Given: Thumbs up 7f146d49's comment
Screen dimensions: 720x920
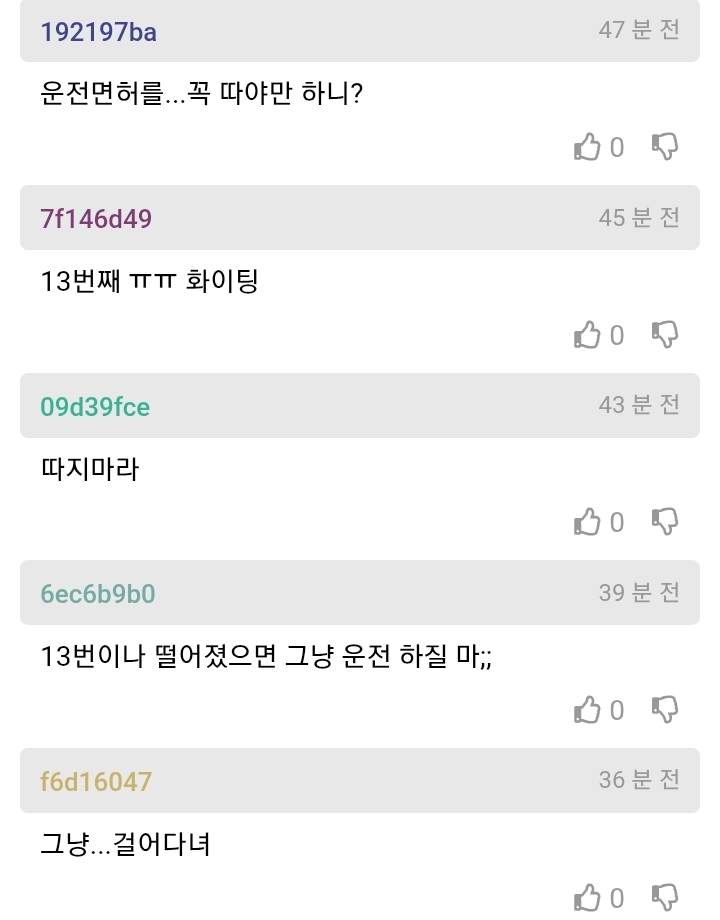Looking at the screenshot, I should coord(587,335).
